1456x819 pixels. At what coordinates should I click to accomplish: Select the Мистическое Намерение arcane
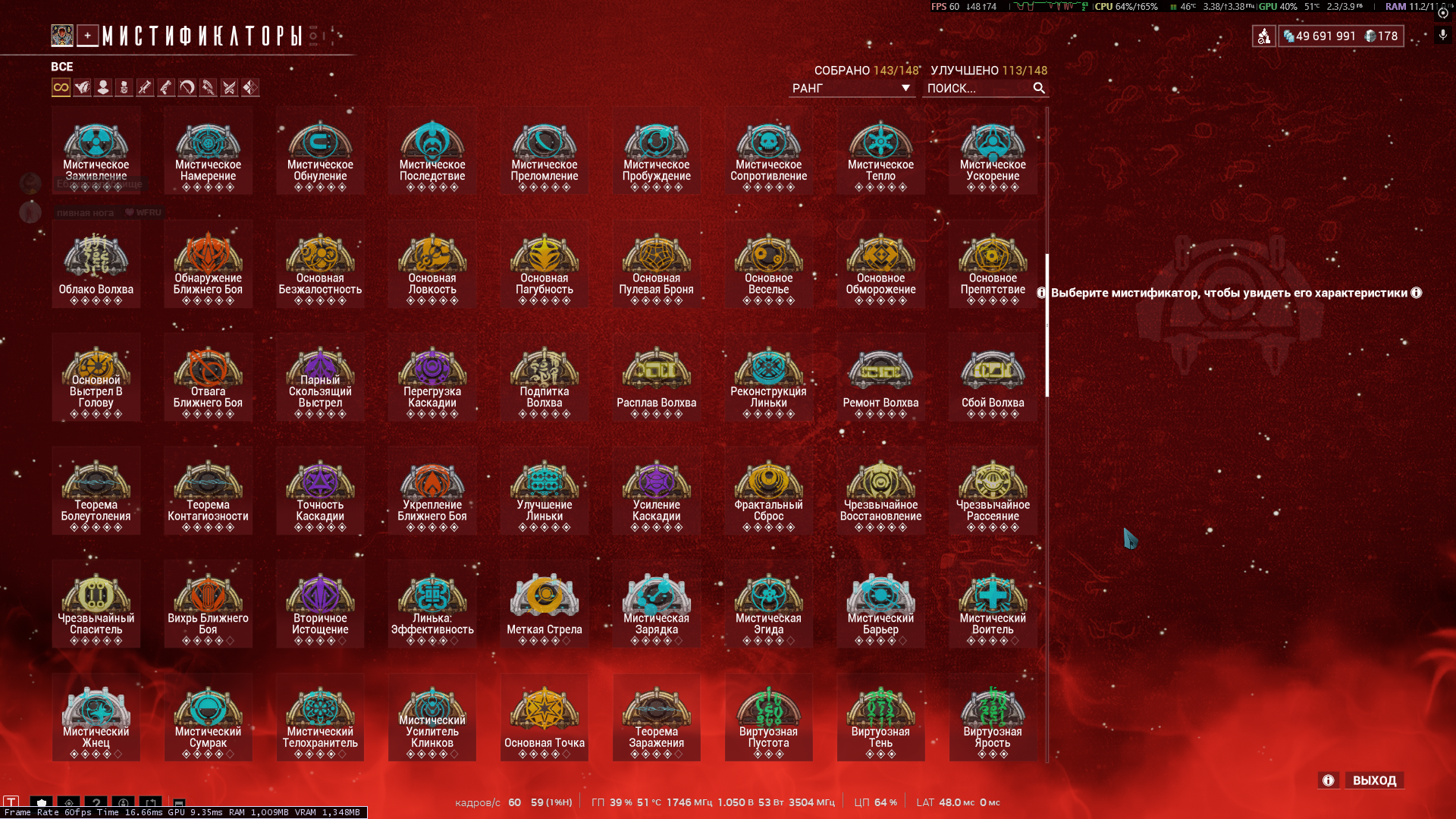[209, 150]
